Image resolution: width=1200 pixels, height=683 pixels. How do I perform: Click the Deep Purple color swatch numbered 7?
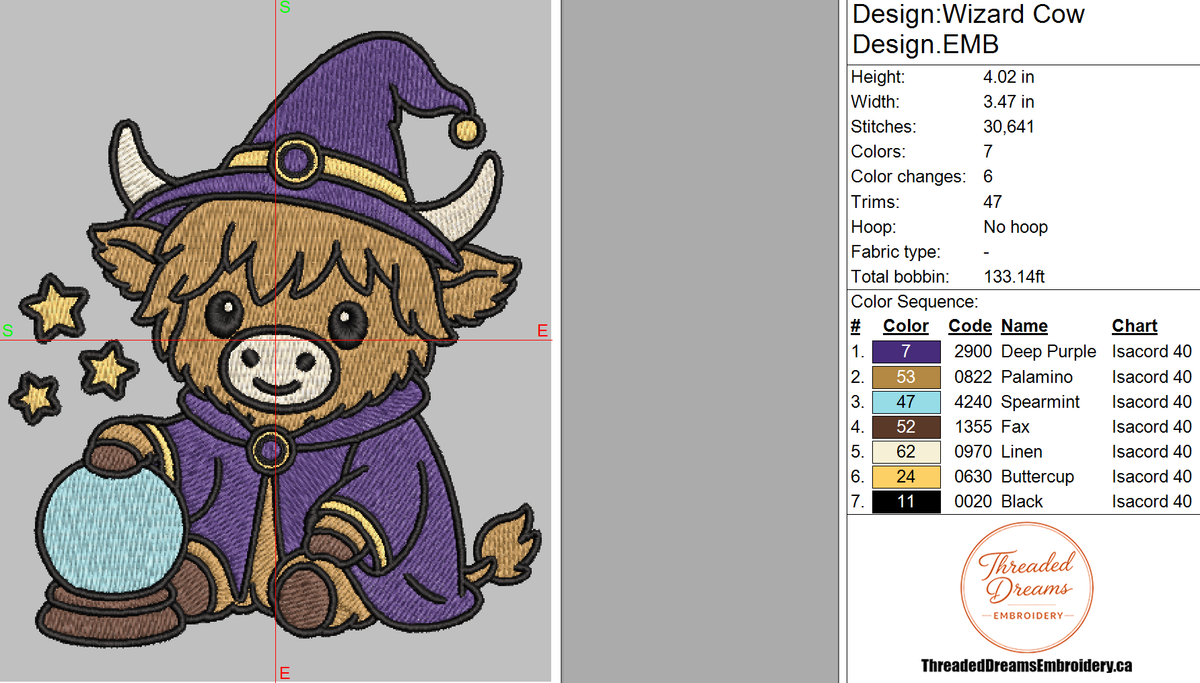click(906, 352)
